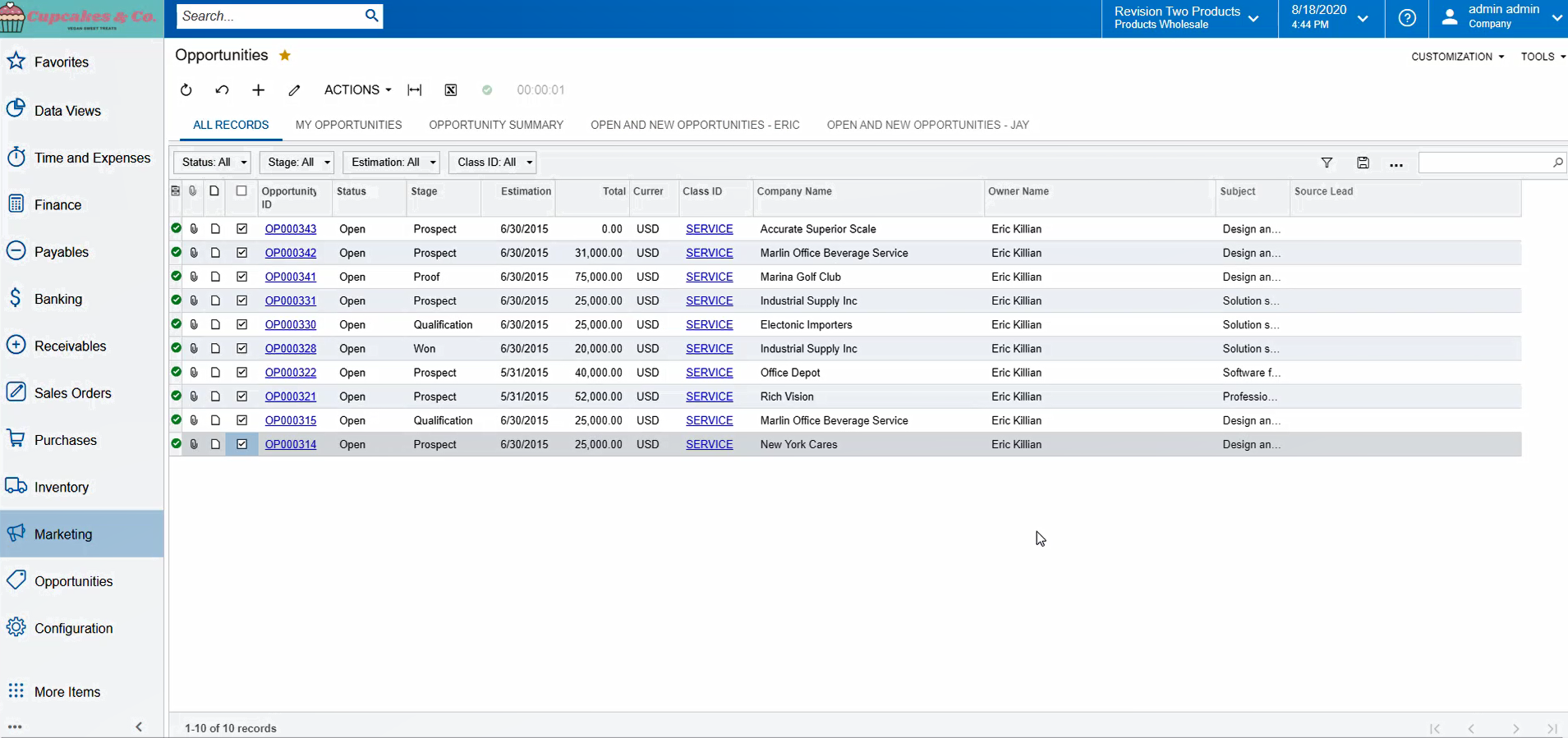Screen dimensions: 1568x738
Task: Open the Status: All filter dropdown
Action: 213,163
